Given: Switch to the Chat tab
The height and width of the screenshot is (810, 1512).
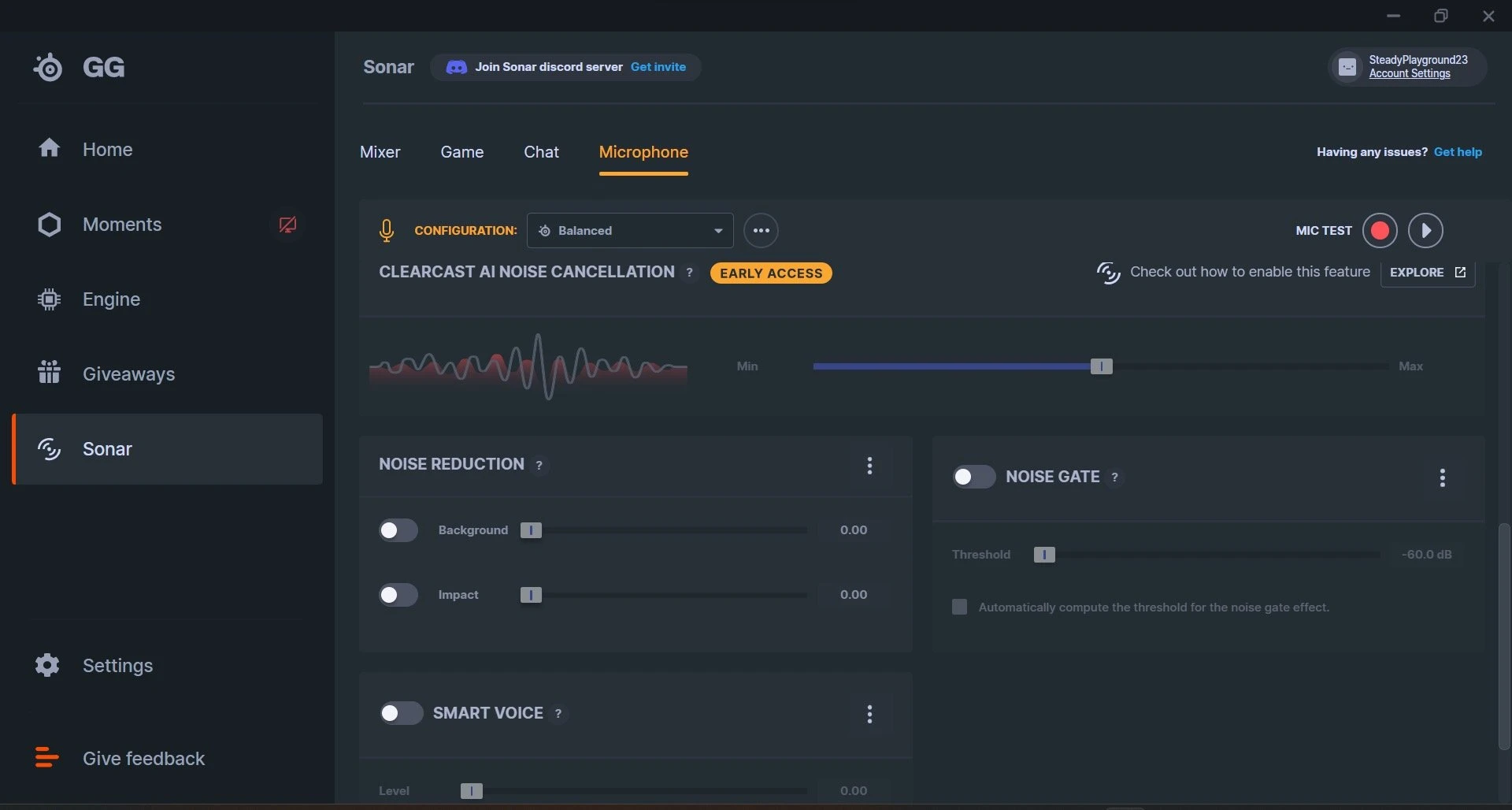Looking at the screenshot, I should [542, 152].
